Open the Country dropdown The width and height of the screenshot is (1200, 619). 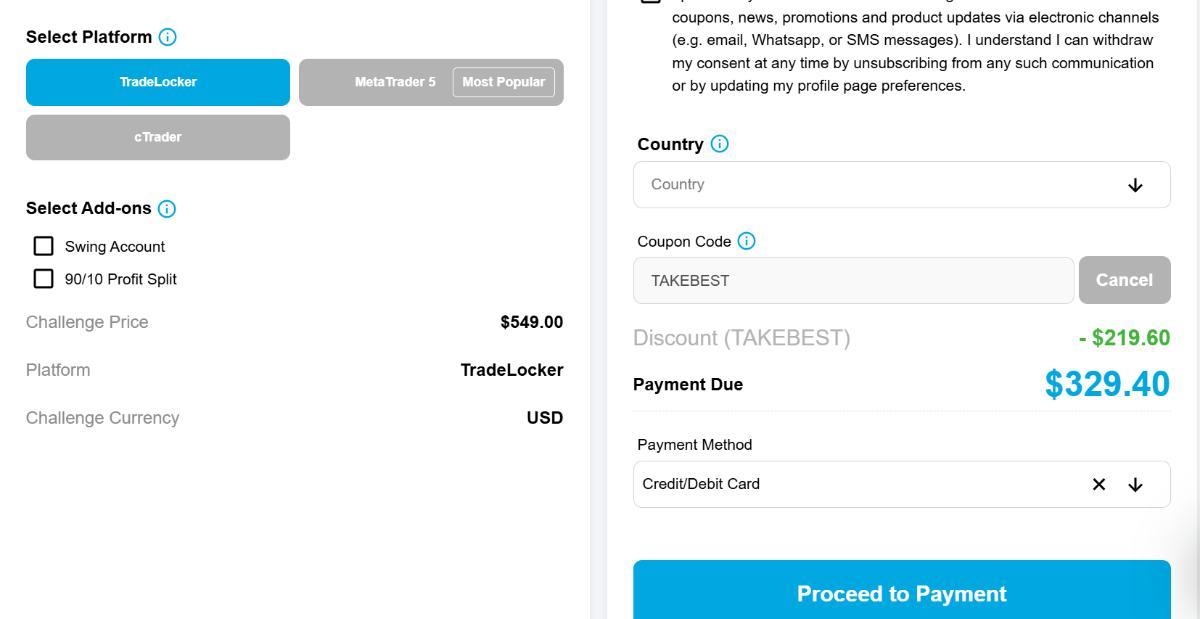[x=880, y=185]
